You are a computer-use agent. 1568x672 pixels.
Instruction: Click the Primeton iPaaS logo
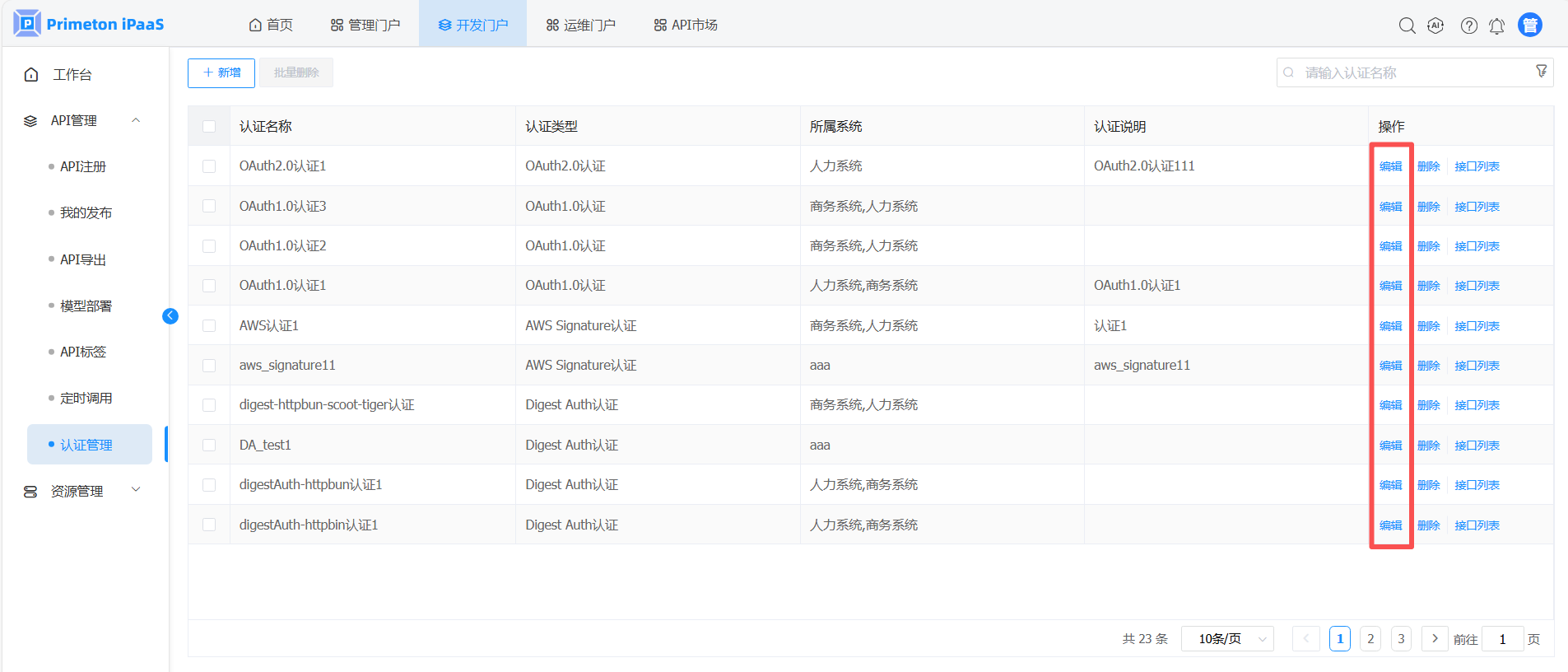[x=89, y=24]
